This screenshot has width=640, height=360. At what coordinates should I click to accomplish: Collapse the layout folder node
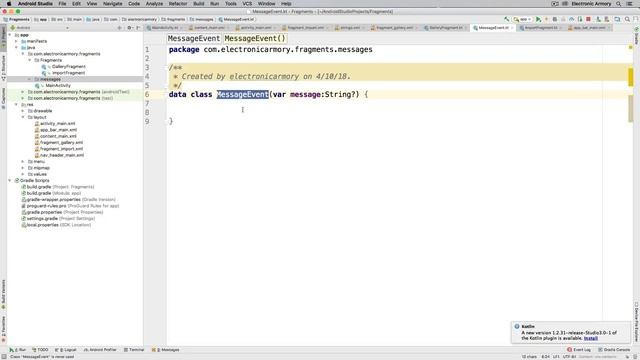23,117
